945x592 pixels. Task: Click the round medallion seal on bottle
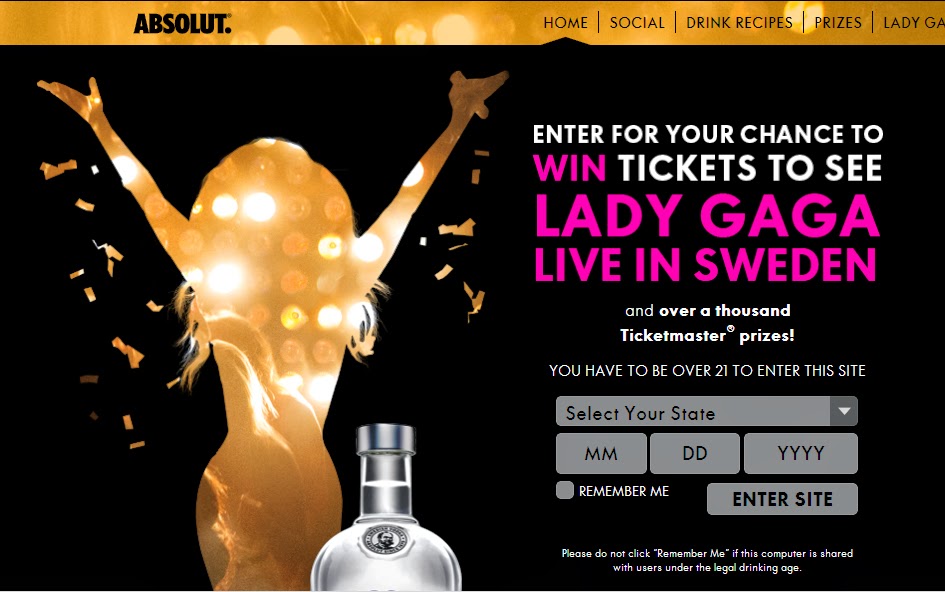[x=386, y=539]
